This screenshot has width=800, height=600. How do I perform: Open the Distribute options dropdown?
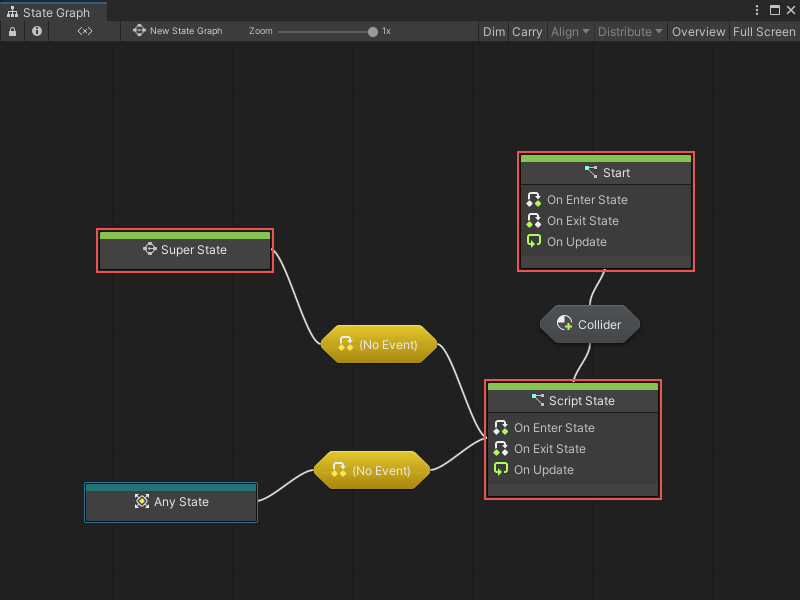(630, 31)
